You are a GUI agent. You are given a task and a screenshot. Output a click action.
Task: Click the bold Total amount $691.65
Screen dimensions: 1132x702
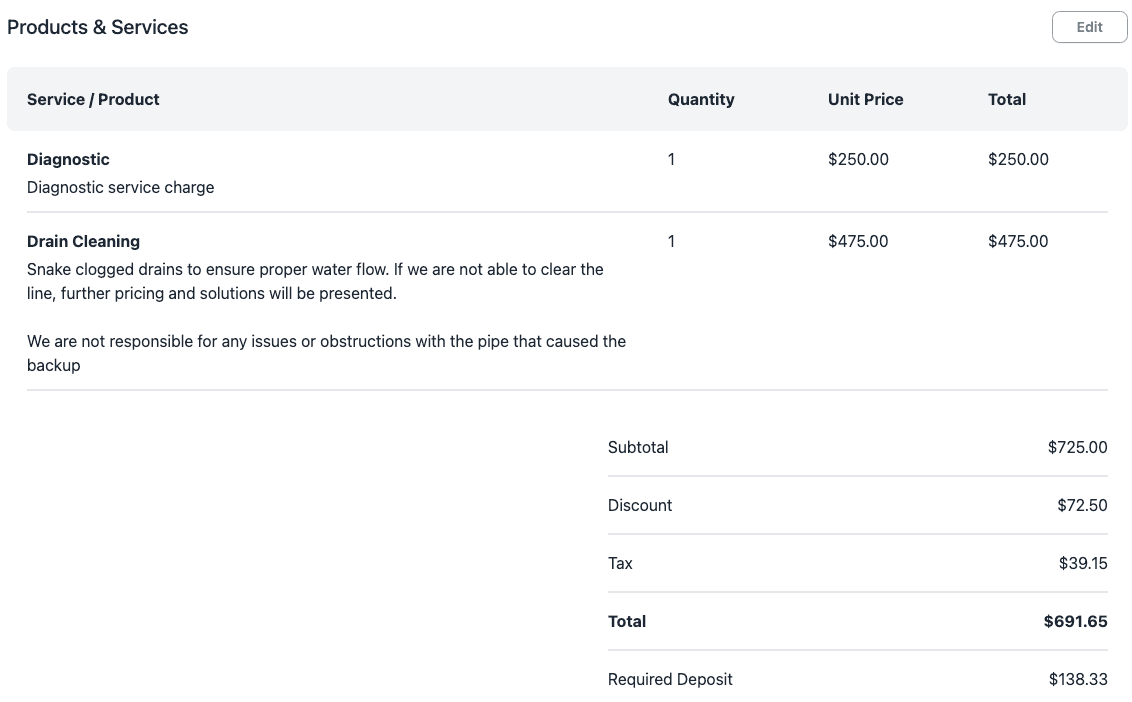(1076, 621)
